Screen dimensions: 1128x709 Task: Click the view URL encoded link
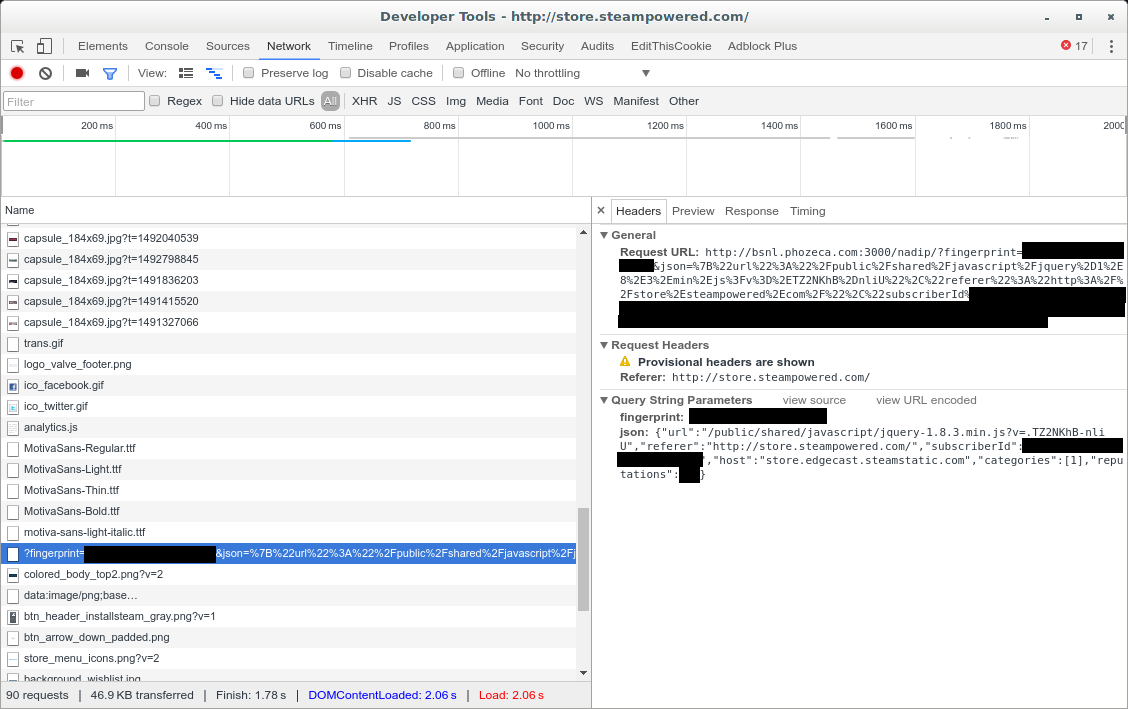(926, 400)
